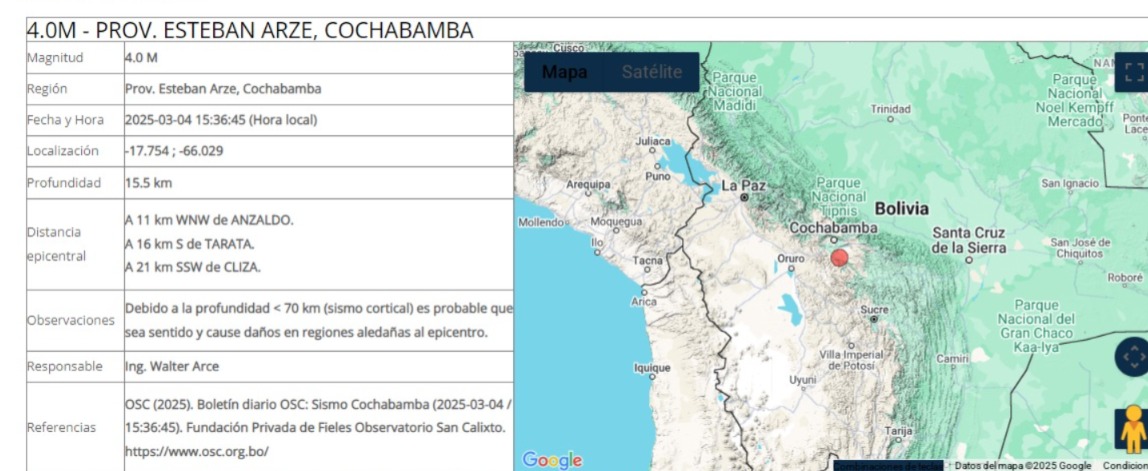
Task: Click the Bolivia country label on map
Action: click(x=902, y=209)
